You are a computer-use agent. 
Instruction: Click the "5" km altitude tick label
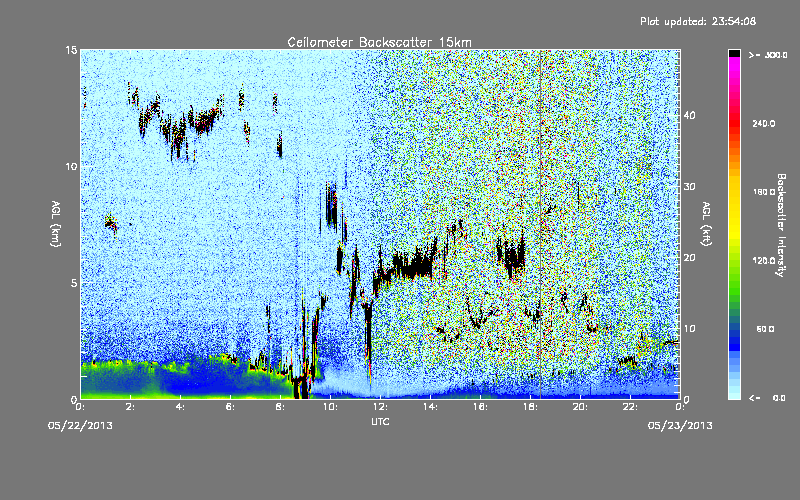74,283
